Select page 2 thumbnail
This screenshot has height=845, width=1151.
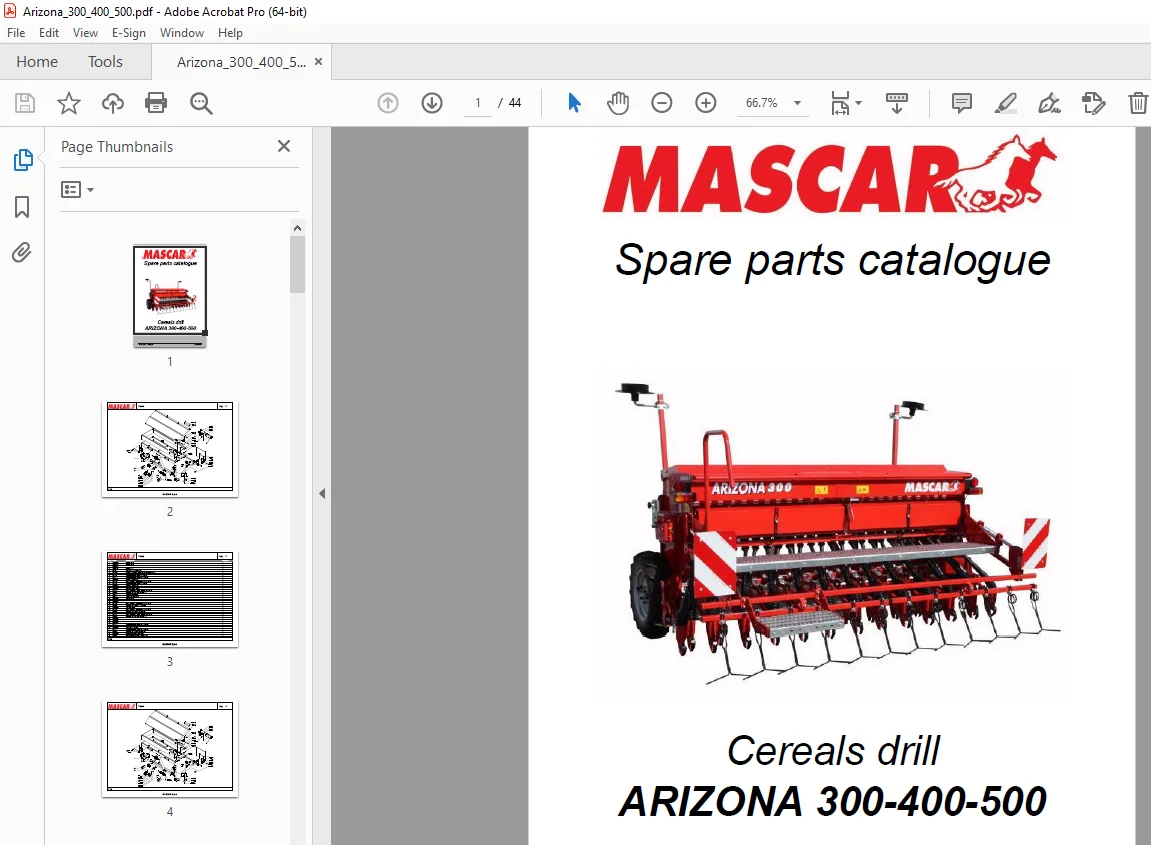170,449
